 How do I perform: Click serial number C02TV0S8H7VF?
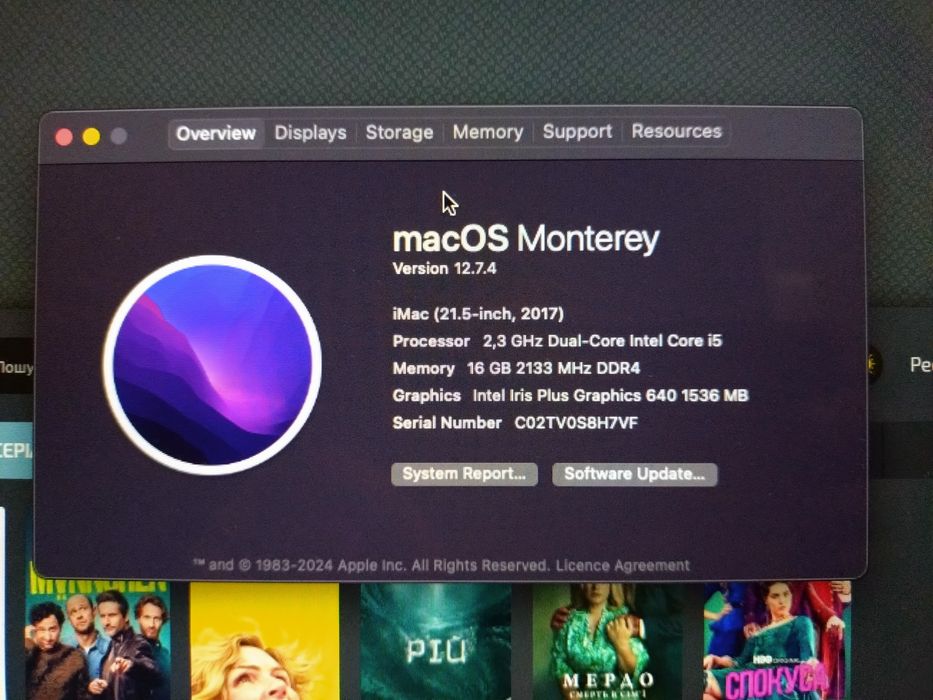[x=576, y=423]
